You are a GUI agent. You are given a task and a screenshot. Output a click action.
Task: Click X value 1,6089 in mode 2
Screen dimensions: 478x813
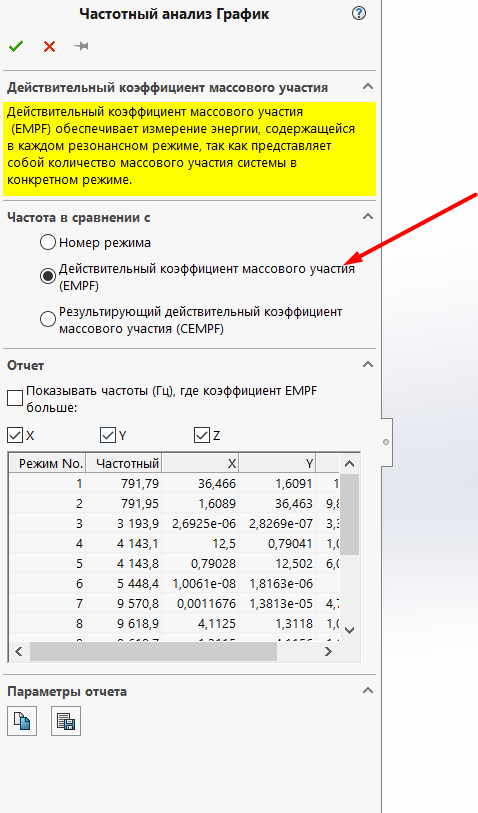pyautogui.click(x=200, y=503)
